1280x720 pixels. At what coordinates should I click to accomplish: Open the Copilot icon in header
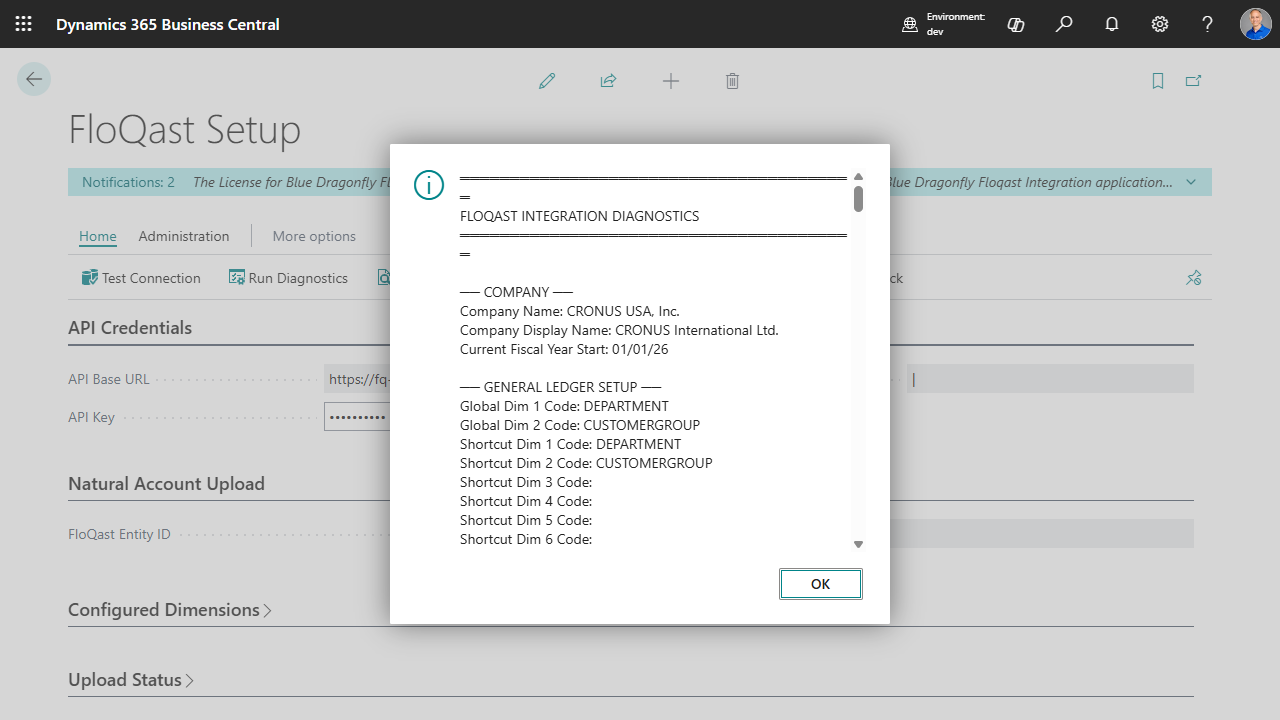click(1016, 24)
